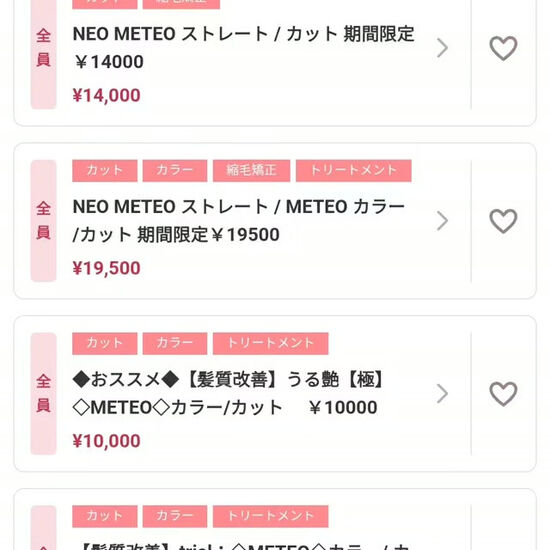This screenshot has width=550, height=550.
Task: Select トリートメント tag on ¥19,500 coupon
Action: click(354, 170)
